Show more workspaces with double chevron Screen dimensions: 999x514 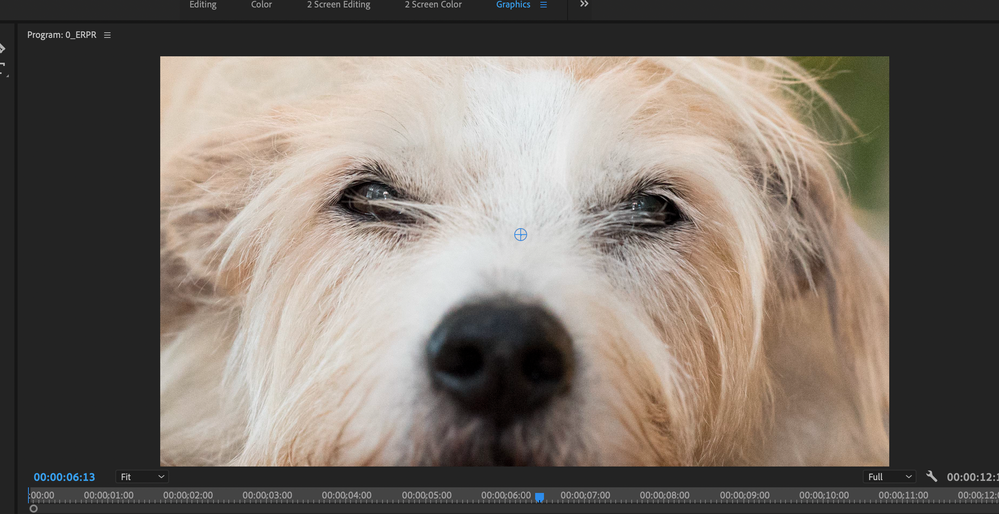584,4
